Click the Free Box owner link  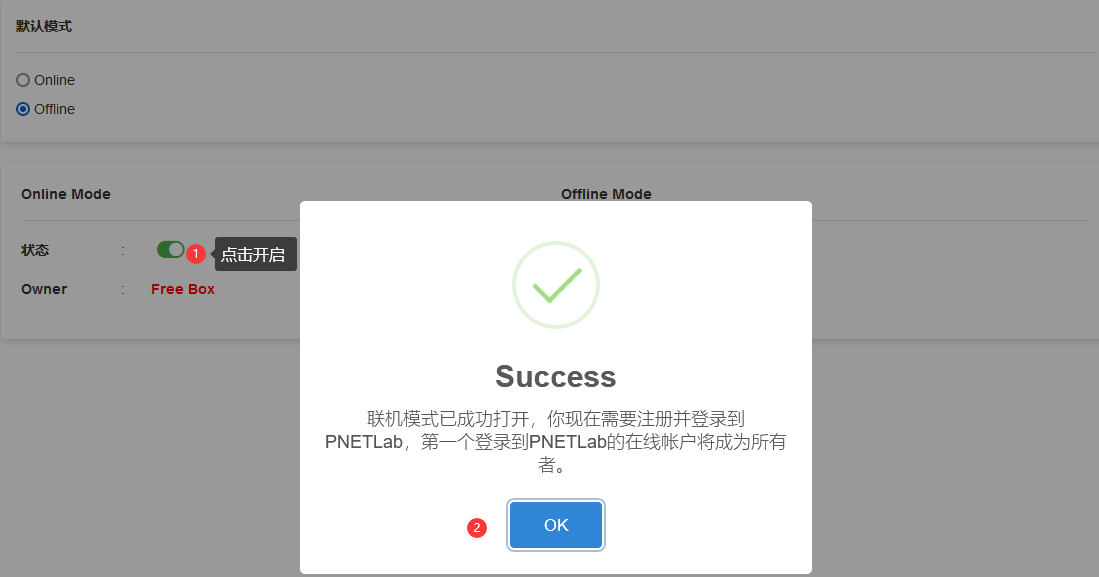(183, 289)
